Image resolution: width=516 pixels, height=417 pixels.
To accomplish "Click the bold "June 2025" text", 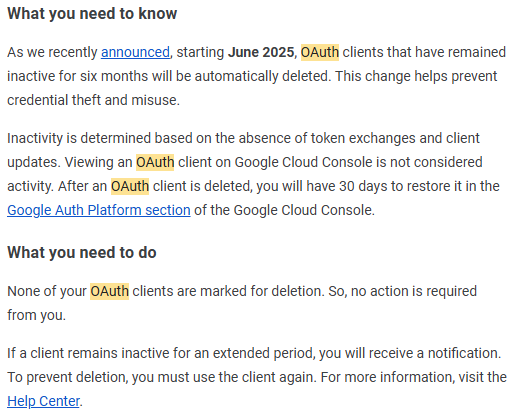I will click(261, 52).
